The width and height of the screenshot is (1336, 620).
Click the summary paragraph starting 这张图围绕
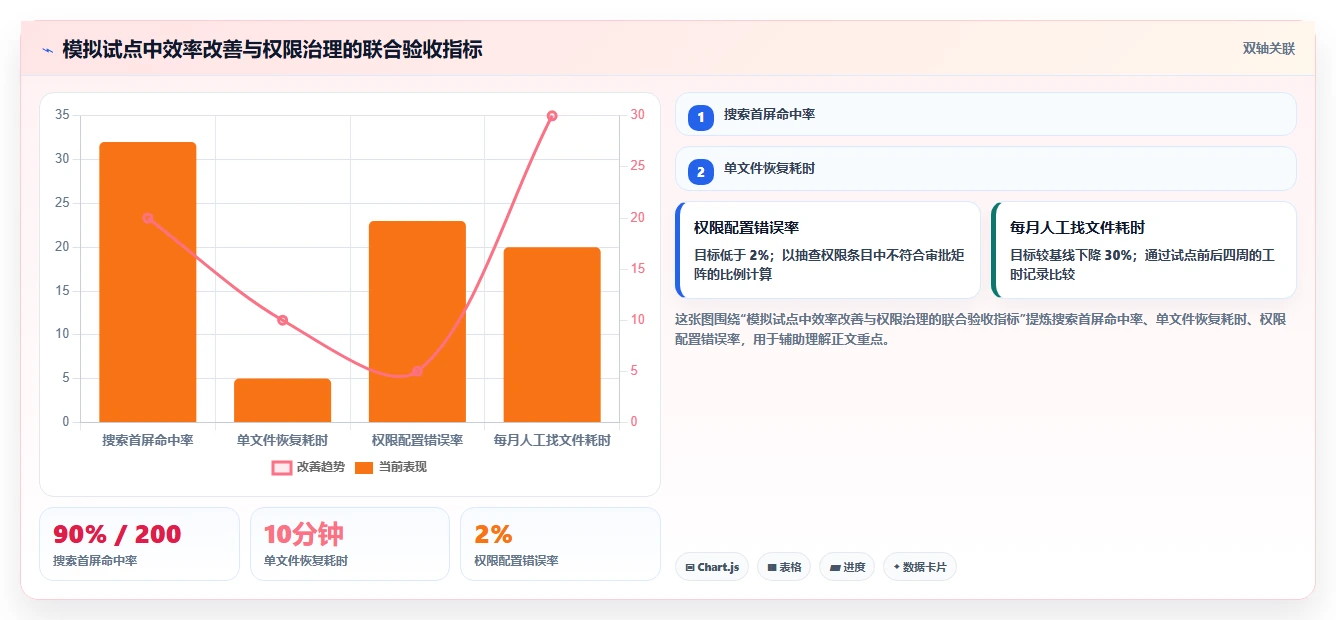[981, 329]
